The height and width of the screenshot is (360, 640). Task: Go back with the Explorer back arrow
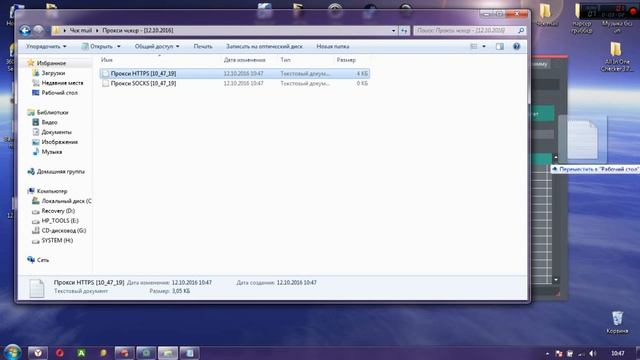click(25, 30)
